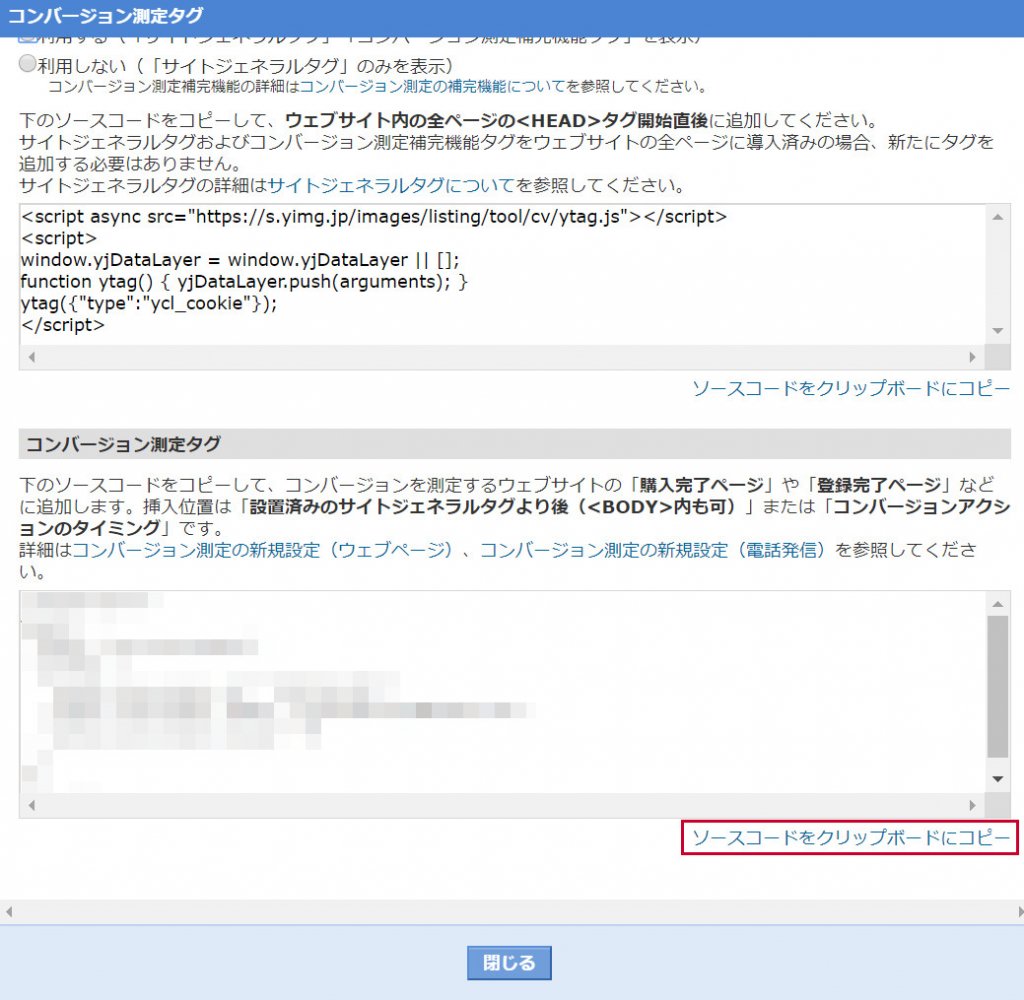This screenshot has width=1024, height=1000.
Task: Click the script async src line in the code
Action: (374, 217)
